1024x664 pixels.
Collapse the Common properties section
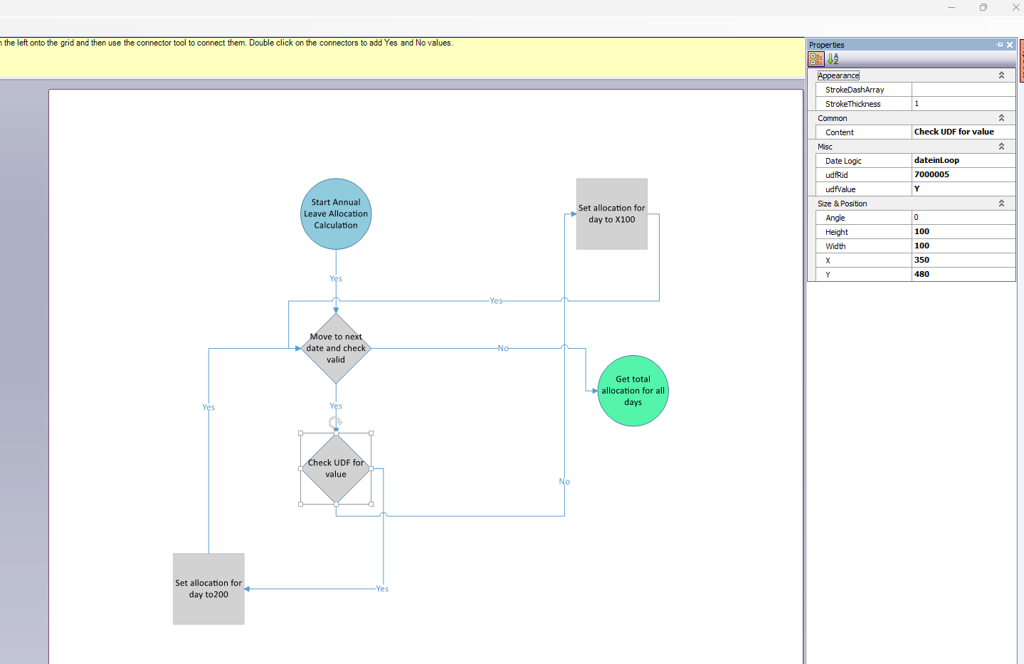click(x=1001, y=118)
